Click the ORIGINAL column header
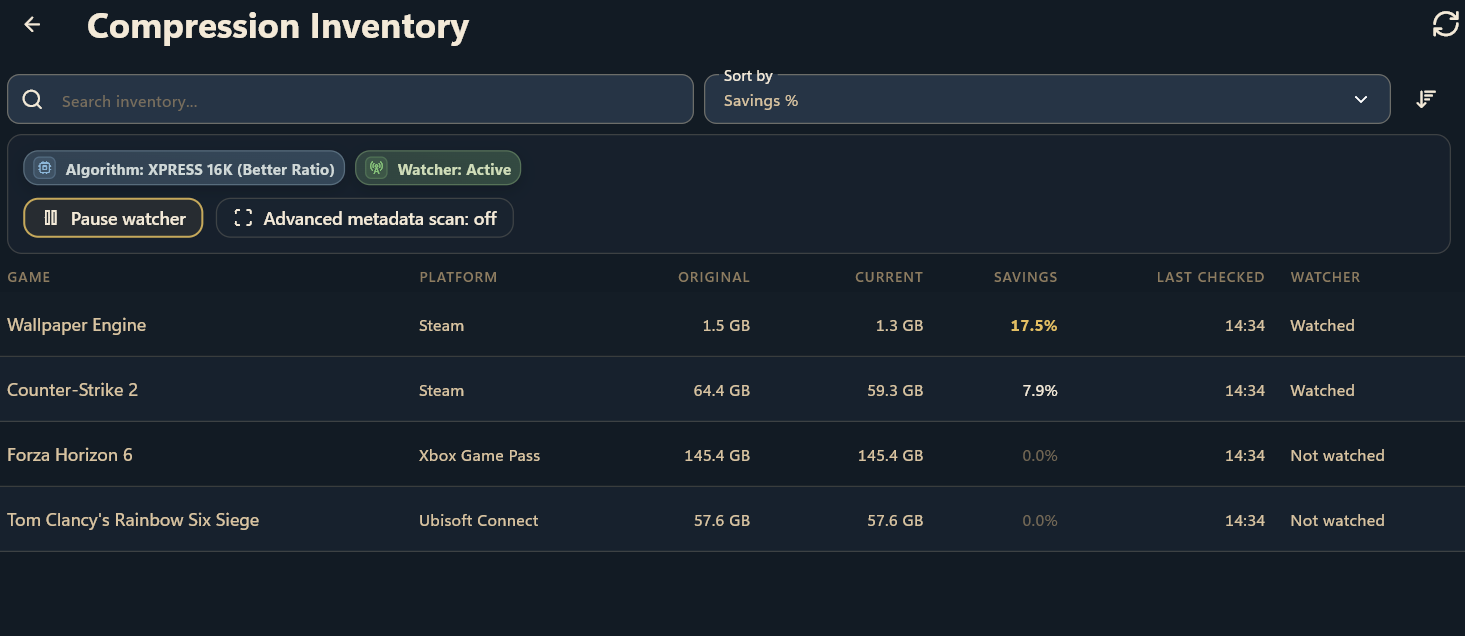This screenshot has height=636, width=1465. coord(714,277)
